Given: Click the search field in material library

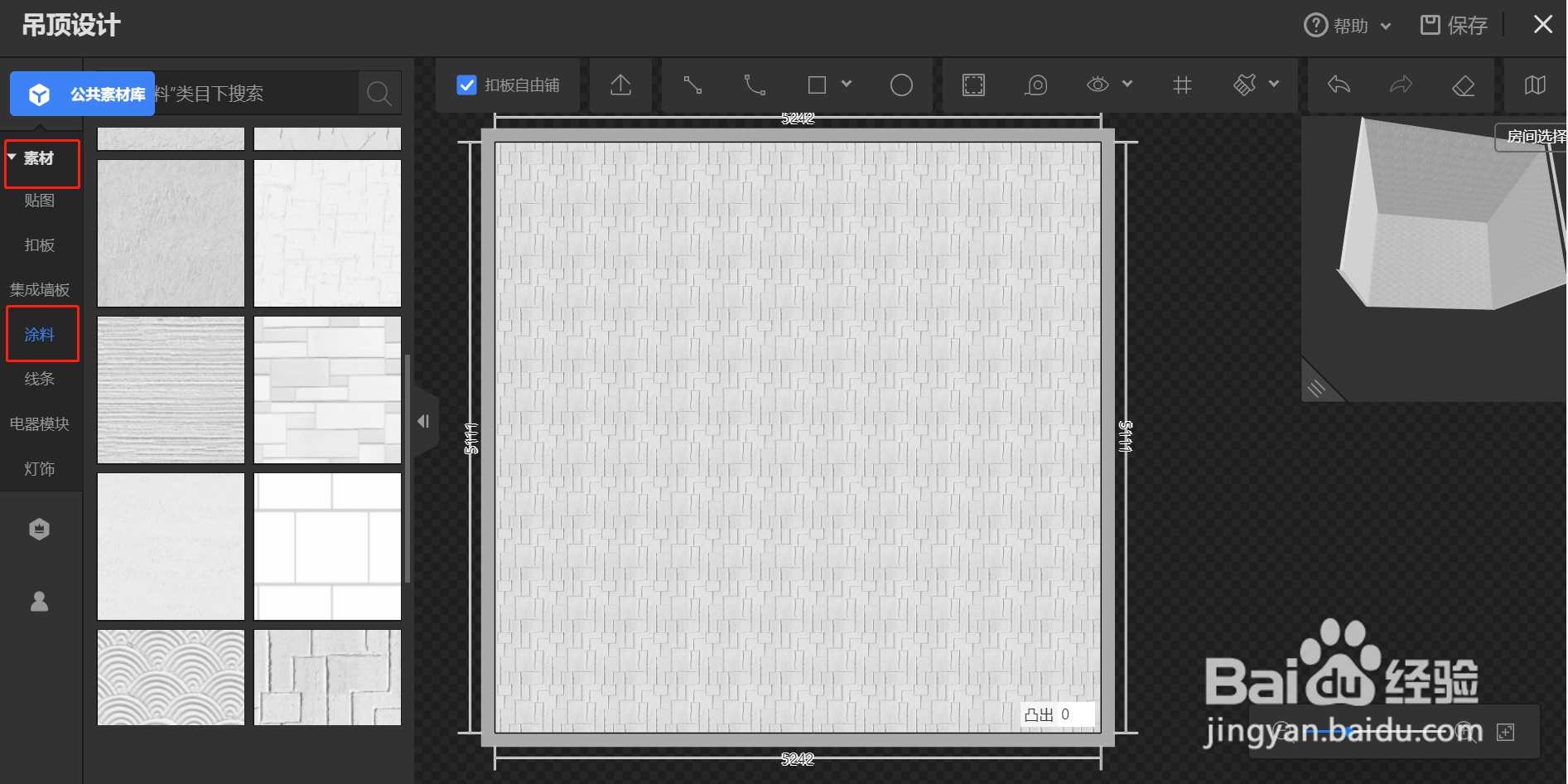Looking at the screenshot, I should pyautogui.click(x=256, y=94).
